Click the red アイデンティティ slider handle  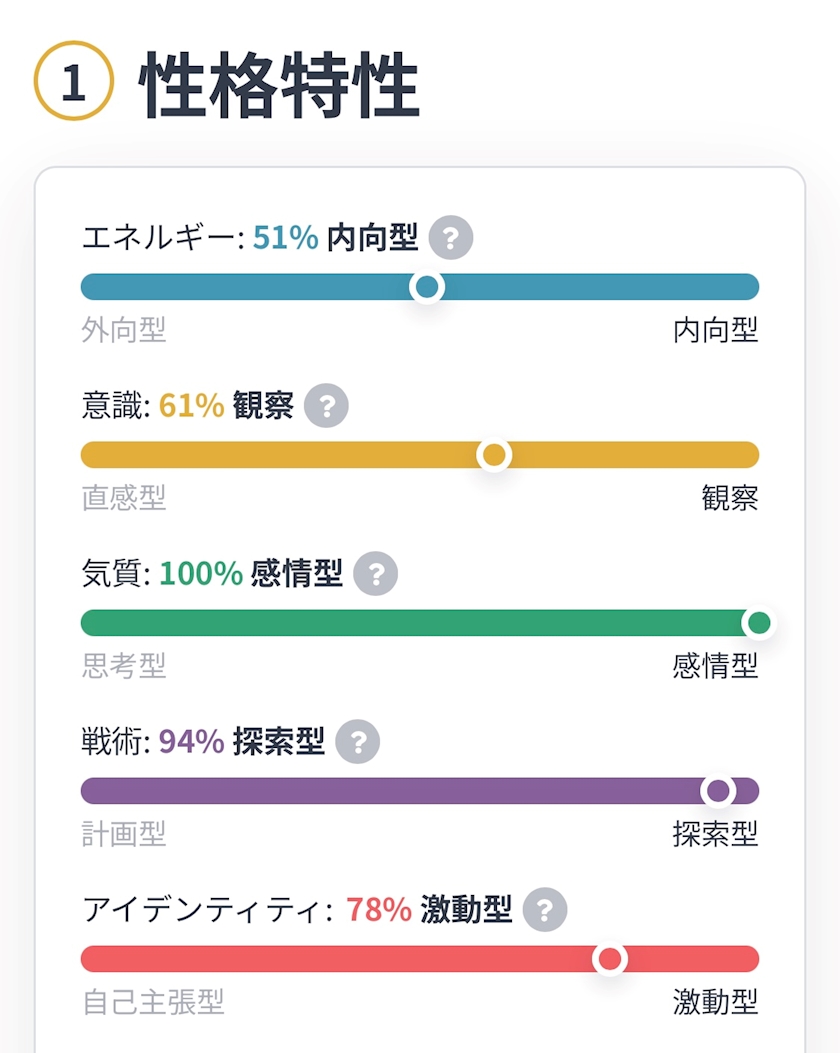point(609,960)
